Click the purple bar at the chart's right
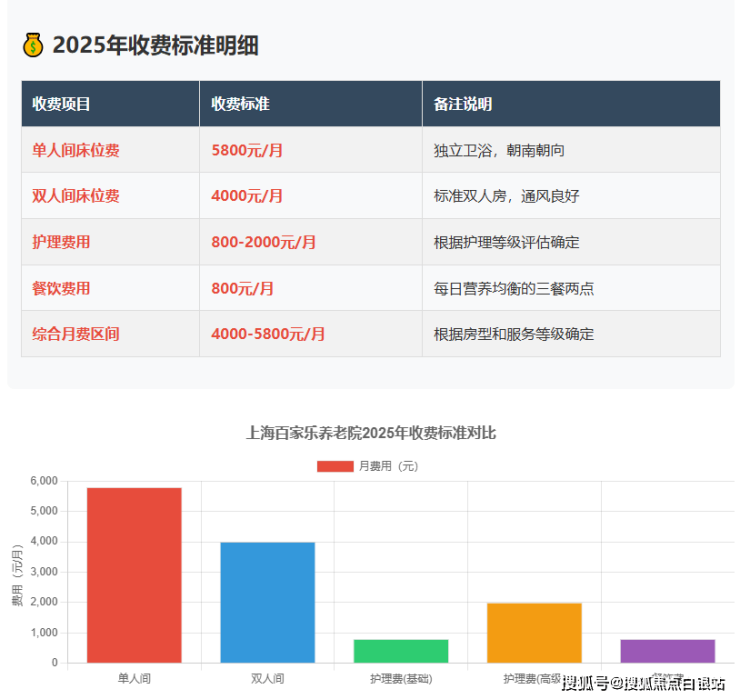The height and width of the screenshot is (699, 740). [667, 651]
